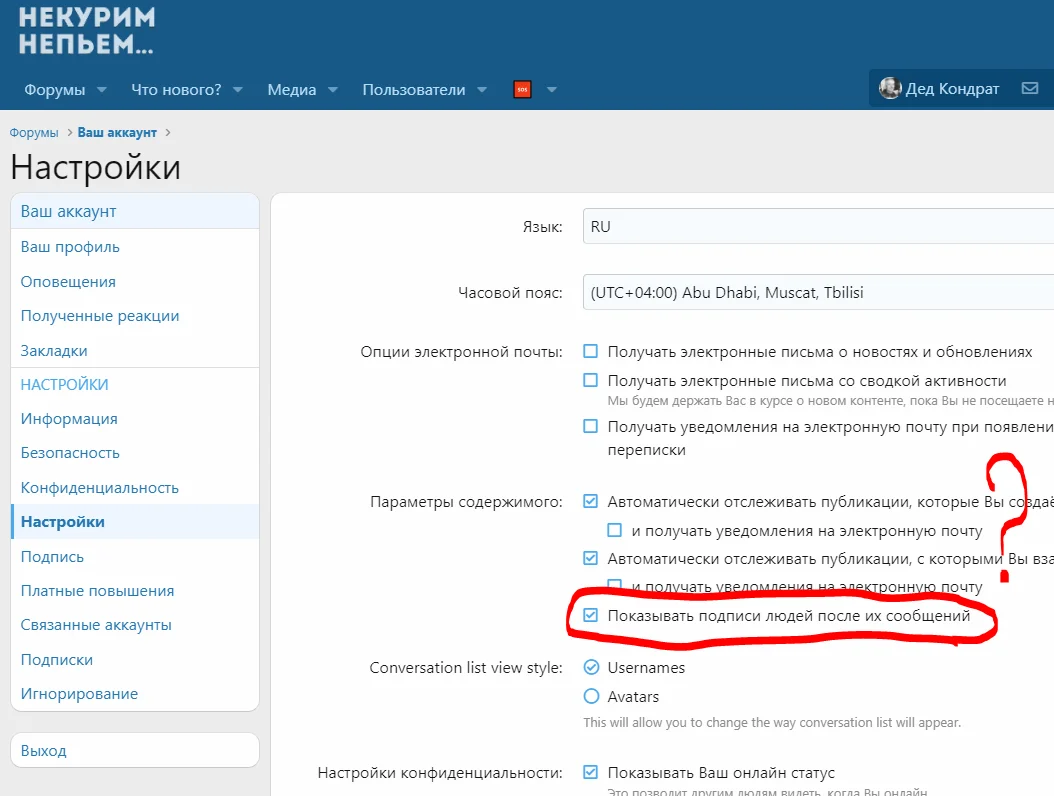Open the red SOS icon in navigation
The height and width of the screenshot is (796, 1054).
click(x=522, y=89)
